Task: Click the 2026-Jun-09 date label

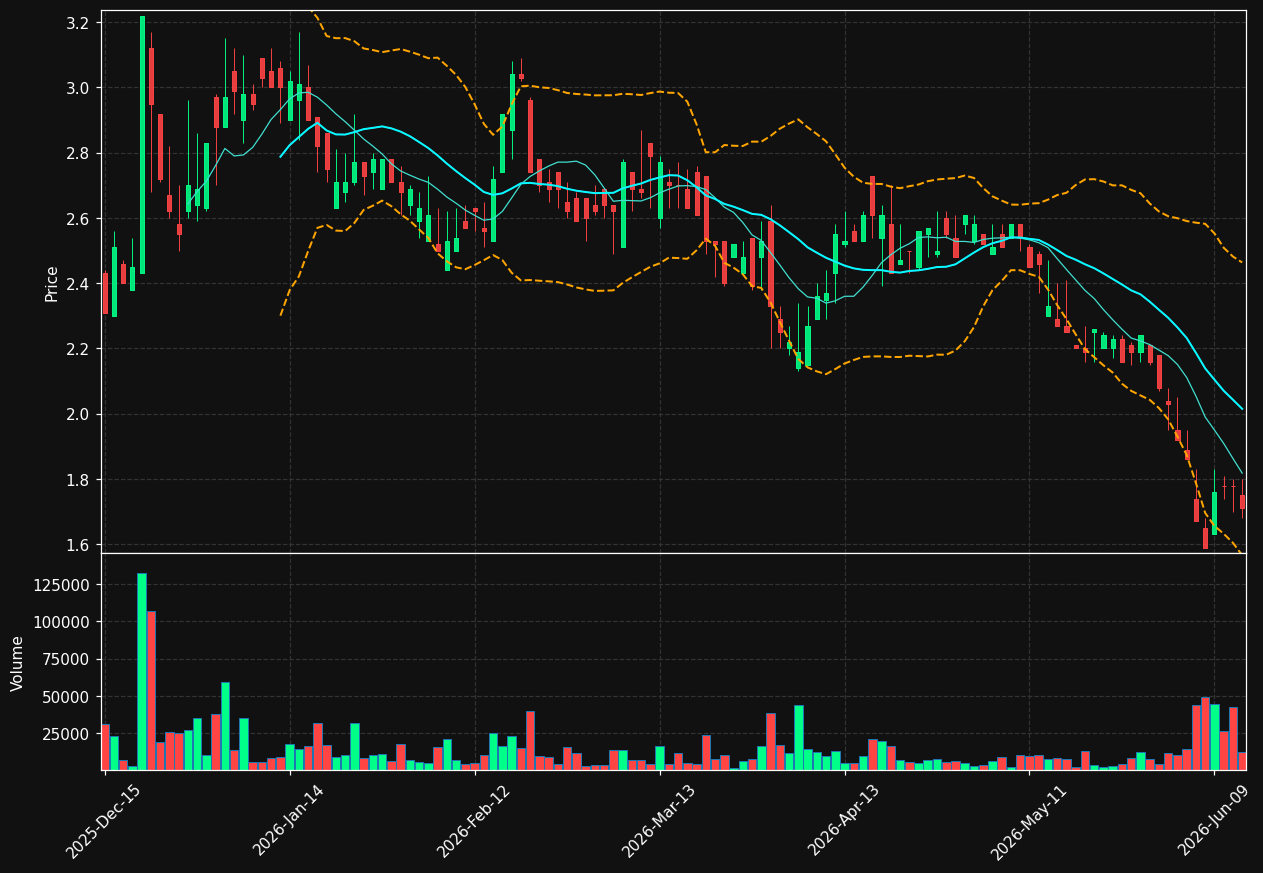Action: (1215, 821)
